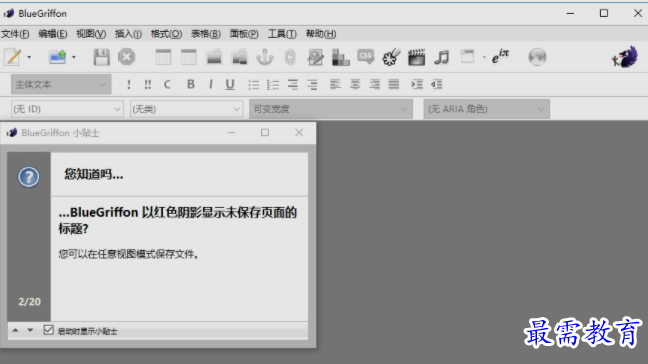Screen dimensions: 648x364
Task: Decrease indent of paragraph
Action: point(437,84)
